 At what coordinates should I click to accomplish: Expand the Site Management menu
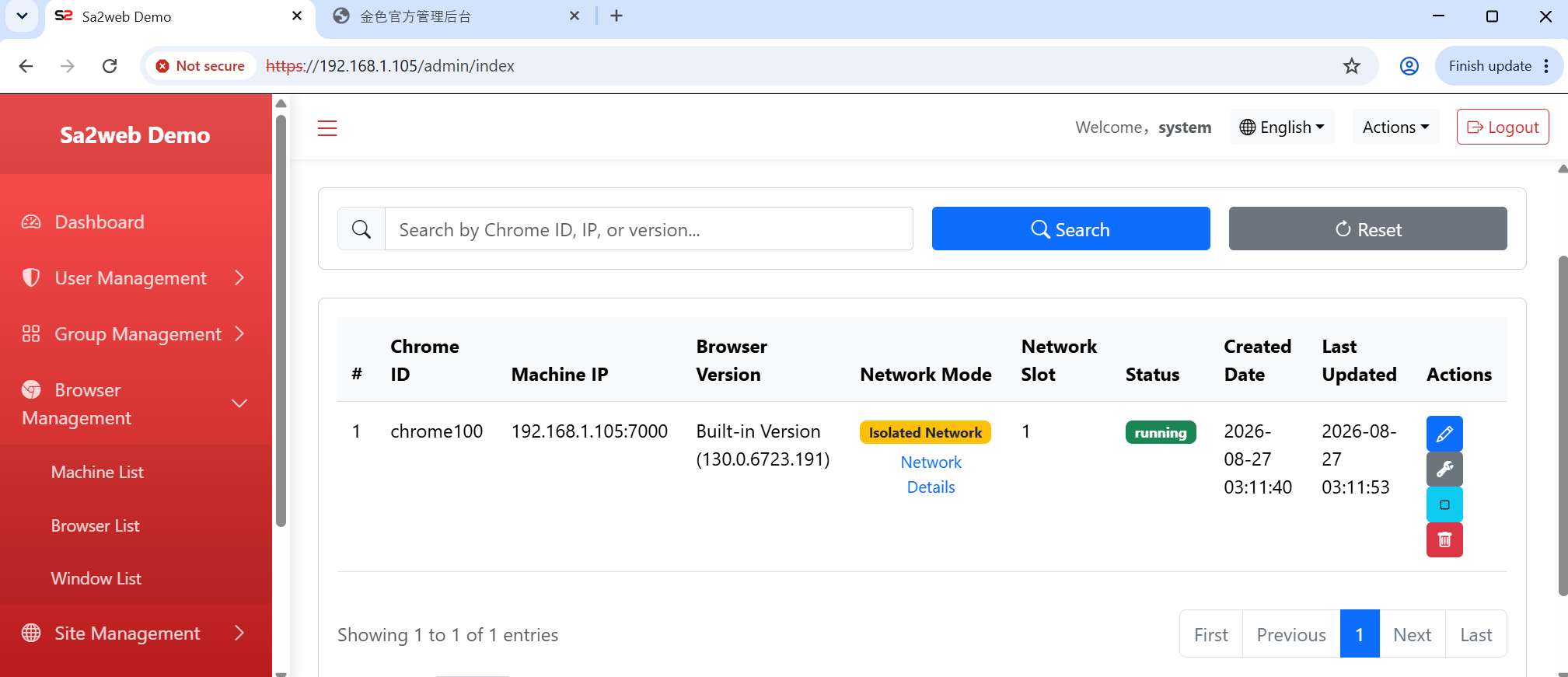tap(136, 633)
